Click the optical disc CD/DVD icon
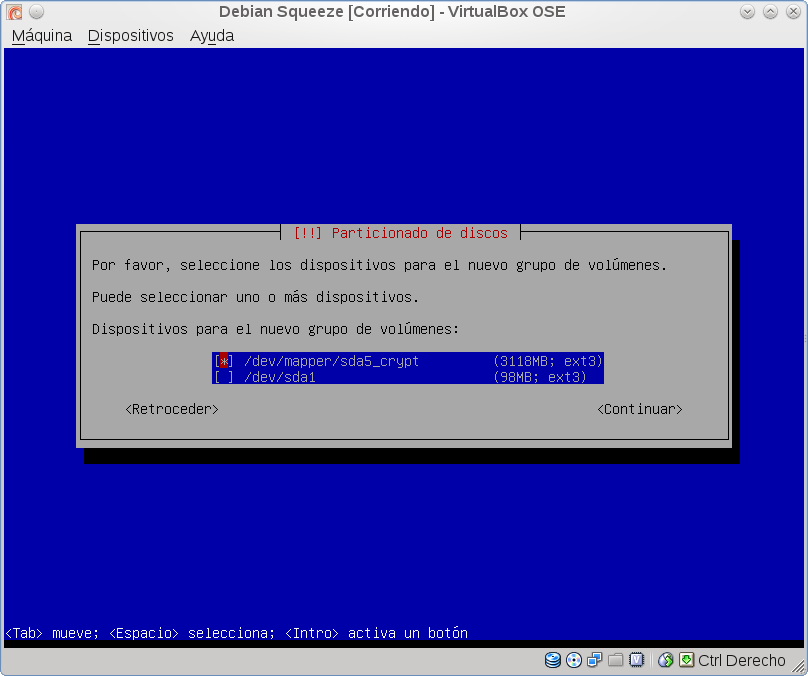 pos(574,660)
